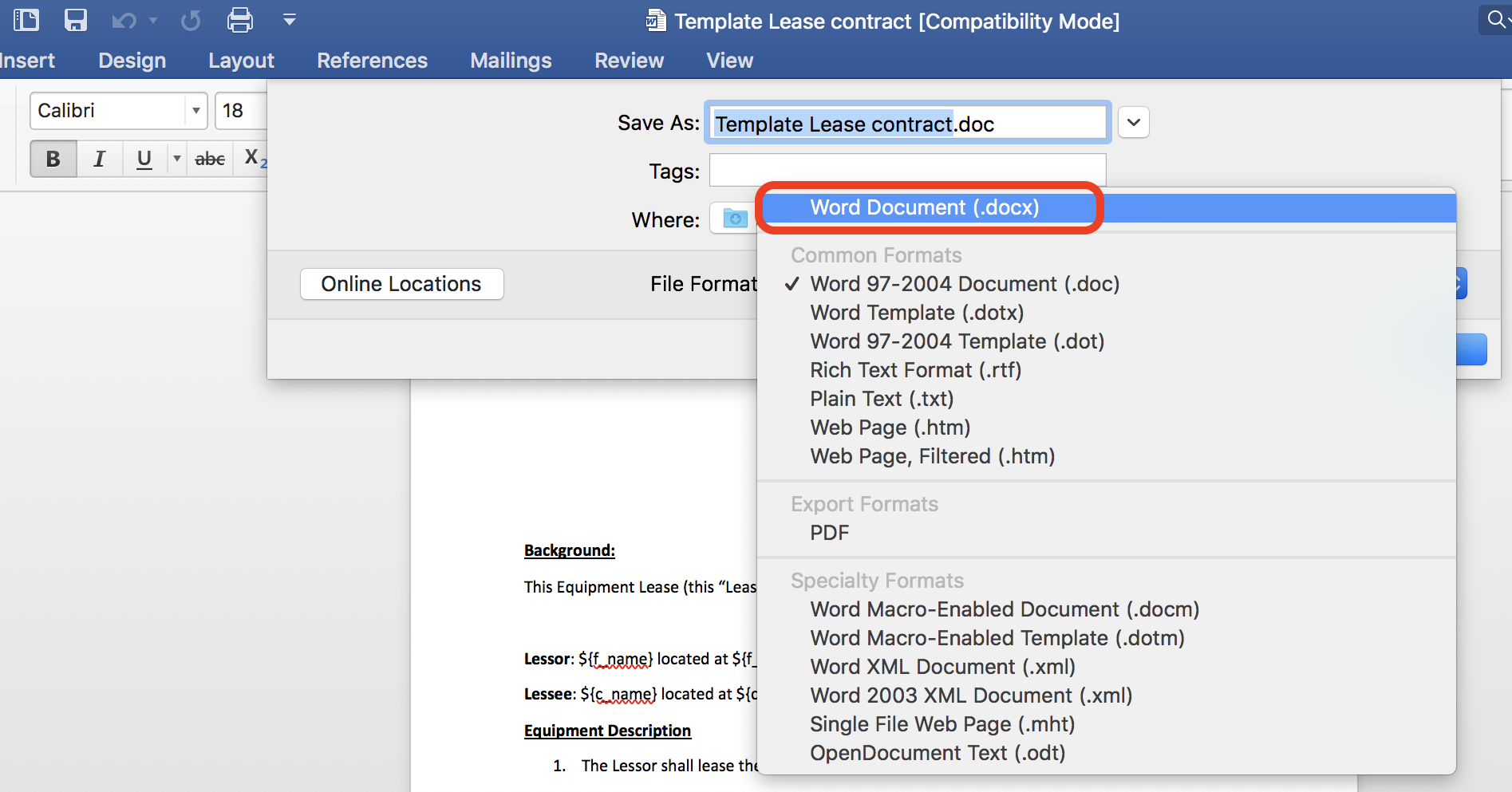Toggle Underline formatting button
The image size is (1512, 792).
pyautogui.click(x=144, y=159)
